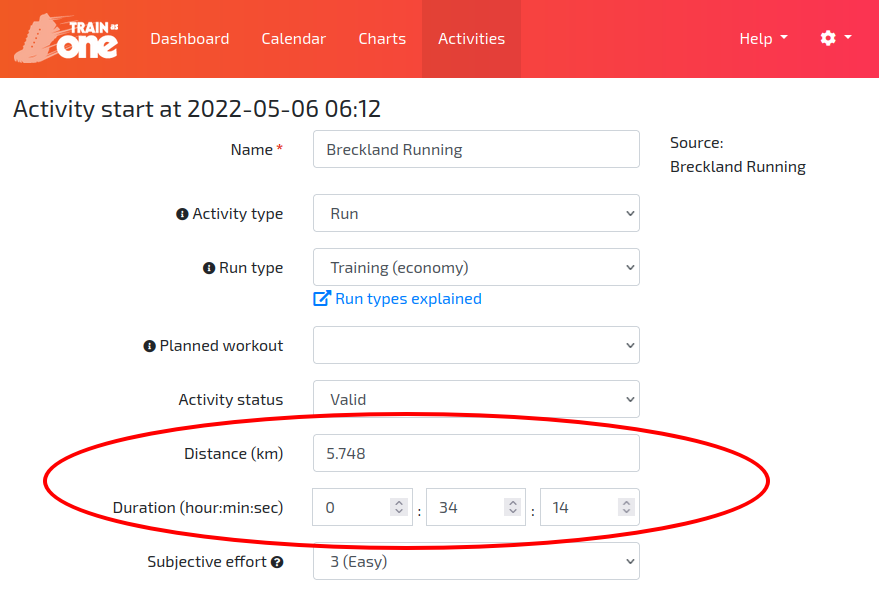This screenshot has height=590, width=879.
Task: Switch to the Charts tab
Action: (381, 38)
